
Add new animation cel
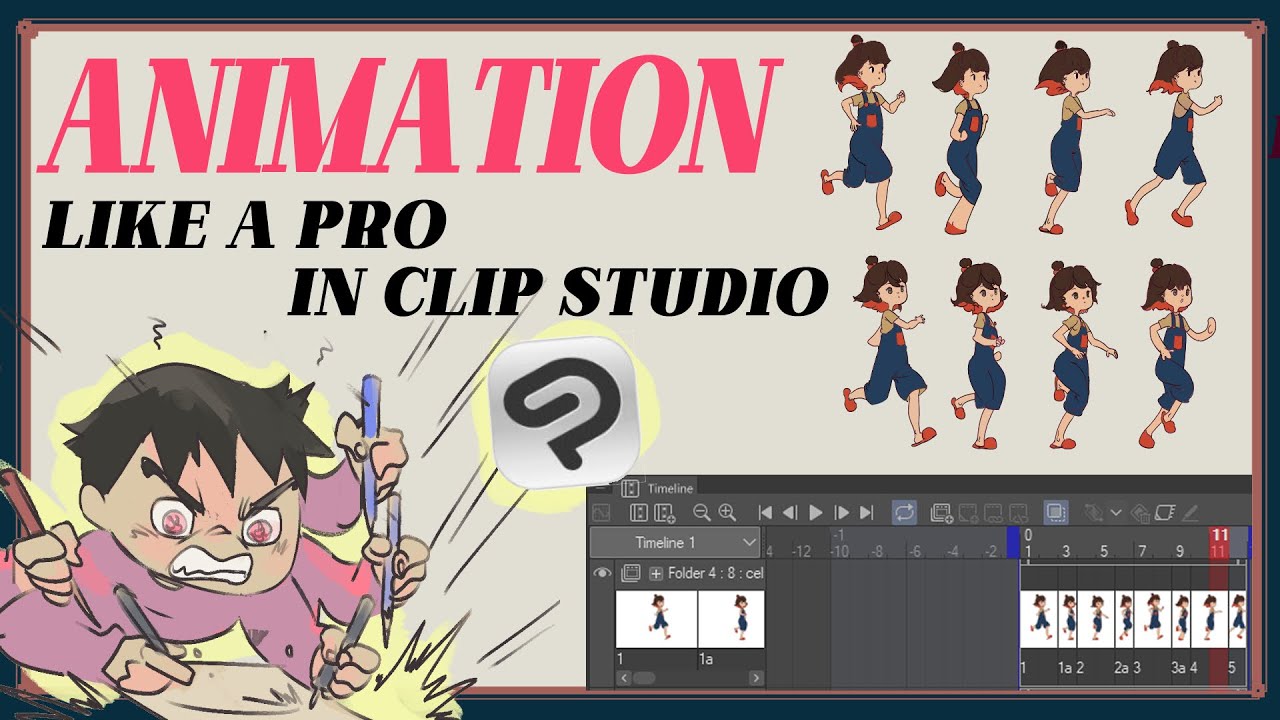967,513
